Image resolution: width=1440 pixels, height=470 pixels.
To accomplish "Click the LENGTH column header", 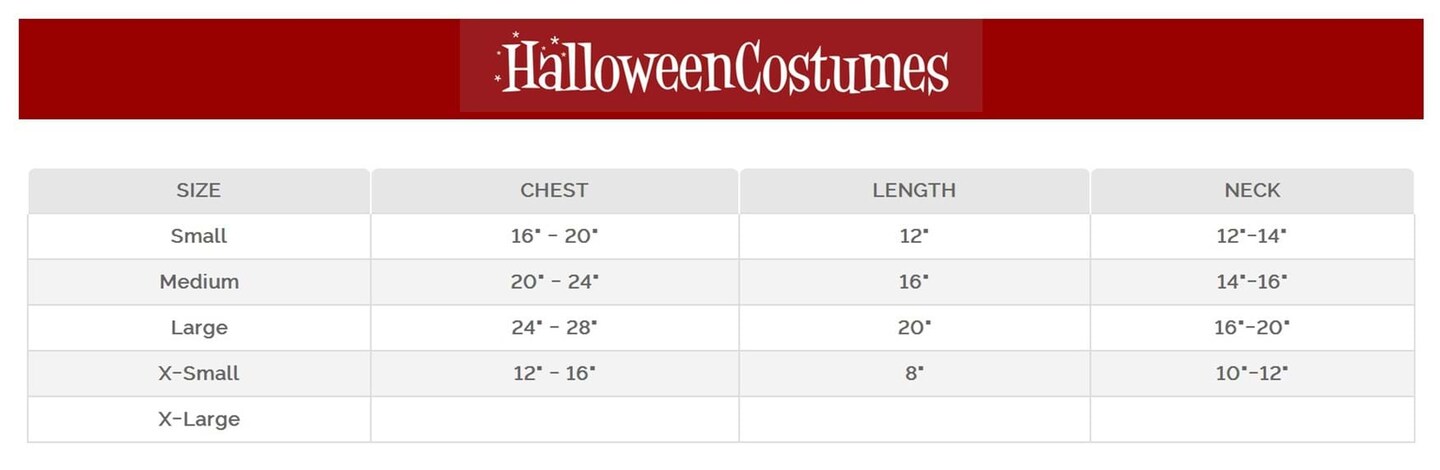I will click(x=914, y=190).
